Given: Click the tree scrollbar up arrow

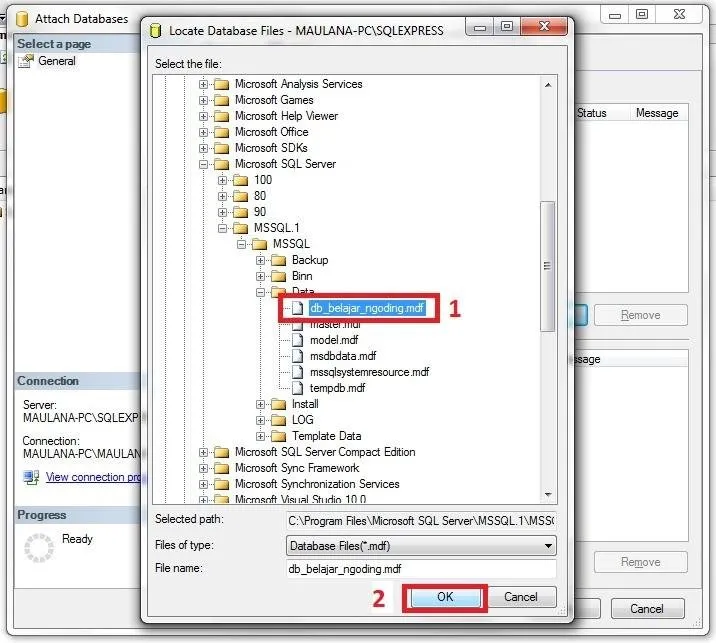Looking at the screenshot, I should (x=548, y=85).
